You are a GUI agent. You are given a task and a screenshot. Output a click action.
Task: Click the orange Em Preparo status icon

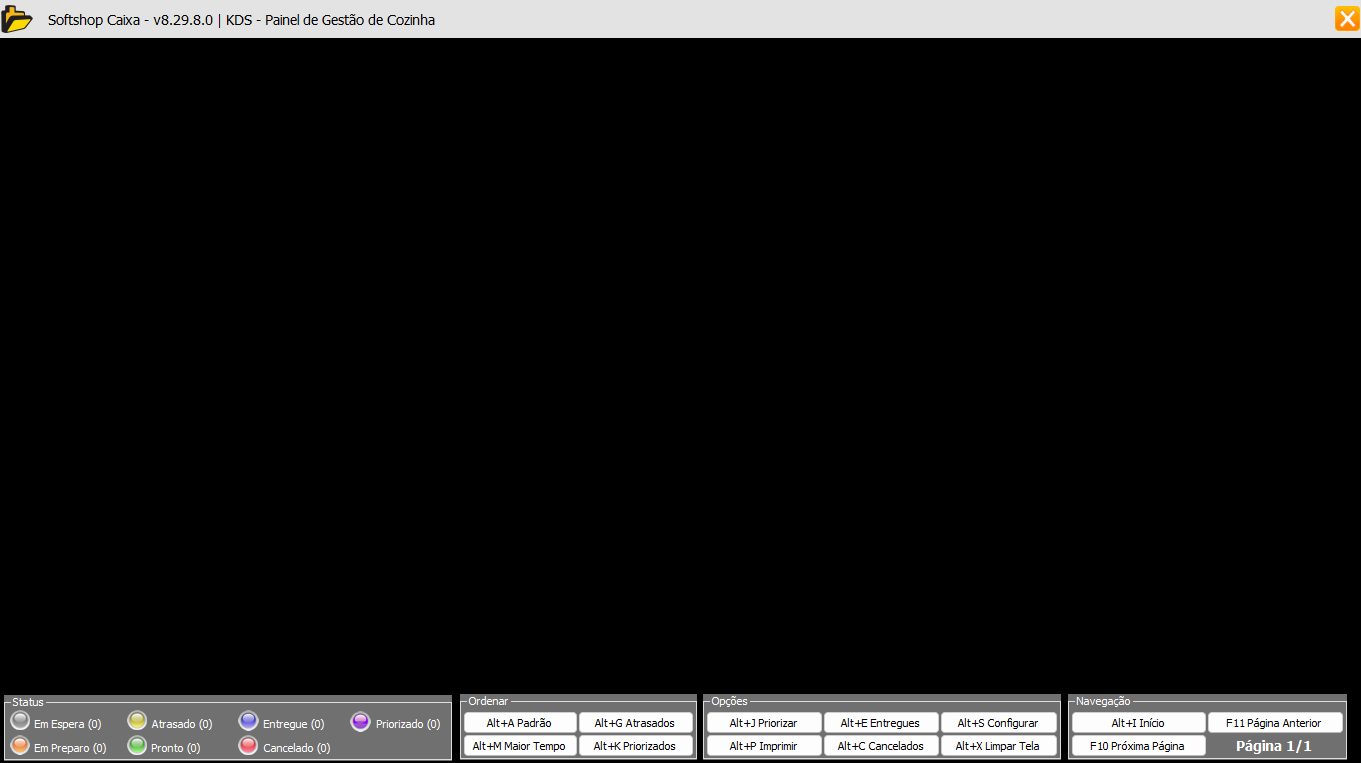20,745
